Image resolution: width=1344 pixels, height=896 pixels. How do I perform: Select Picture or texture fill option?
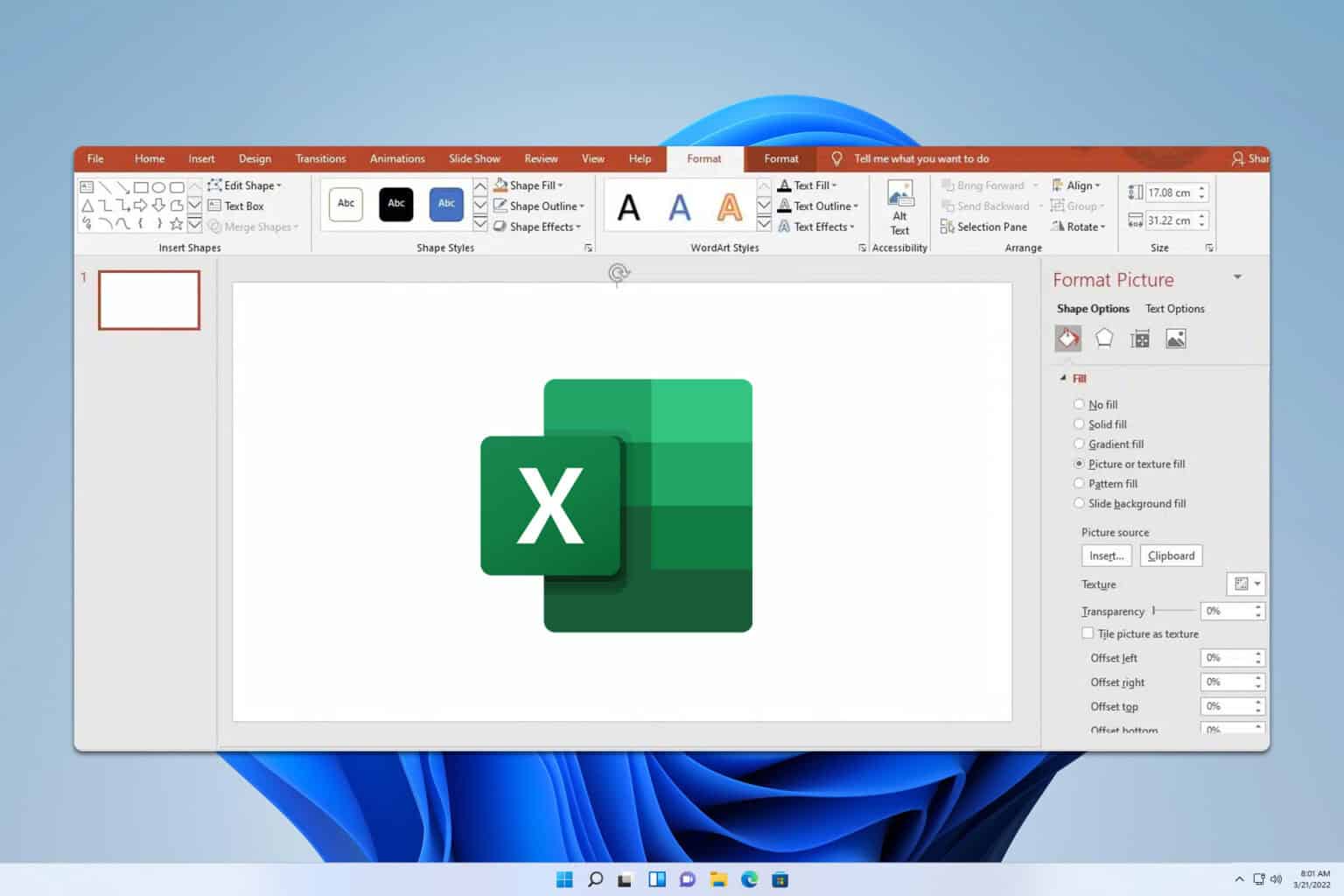pos(1079,464)
